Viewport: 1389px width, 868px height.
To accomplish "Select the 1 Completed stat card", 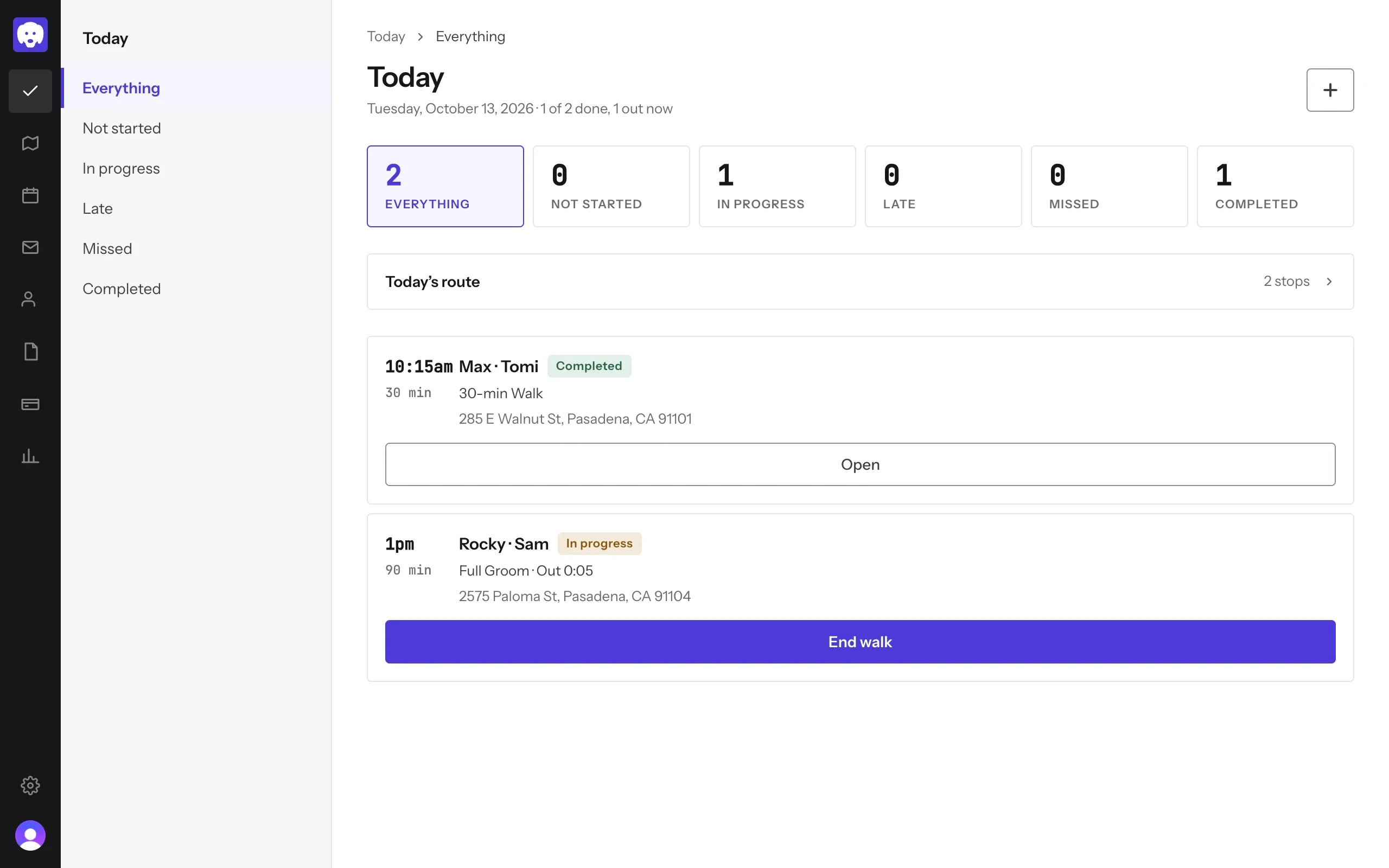I will pos(1275,186).
